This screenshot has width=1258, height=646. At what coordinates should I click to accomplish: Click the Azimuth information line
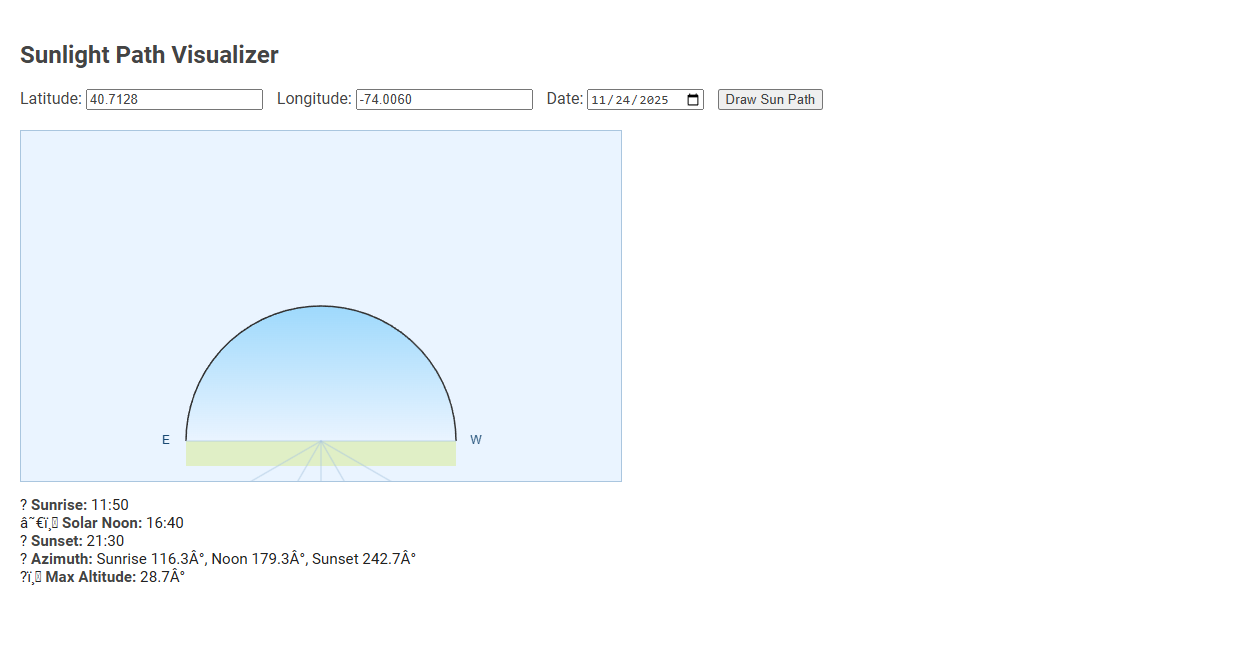tap(218, 558)
